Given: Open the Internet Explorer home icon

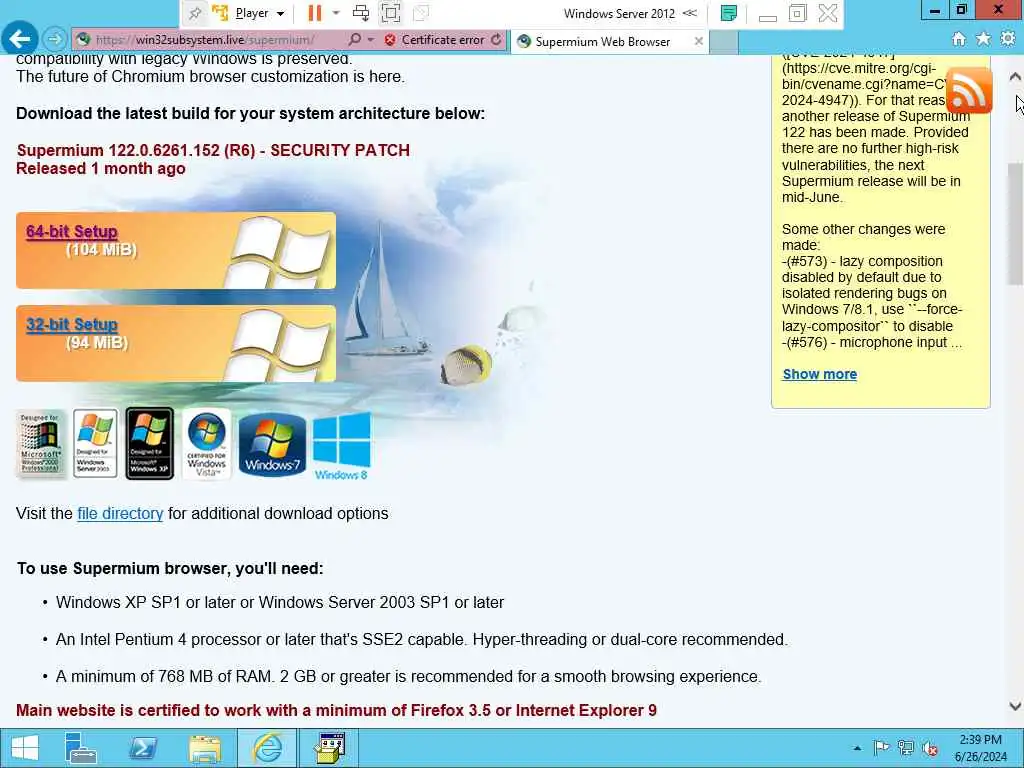Looking at the screenshot, I should click(x=959, y=39).
